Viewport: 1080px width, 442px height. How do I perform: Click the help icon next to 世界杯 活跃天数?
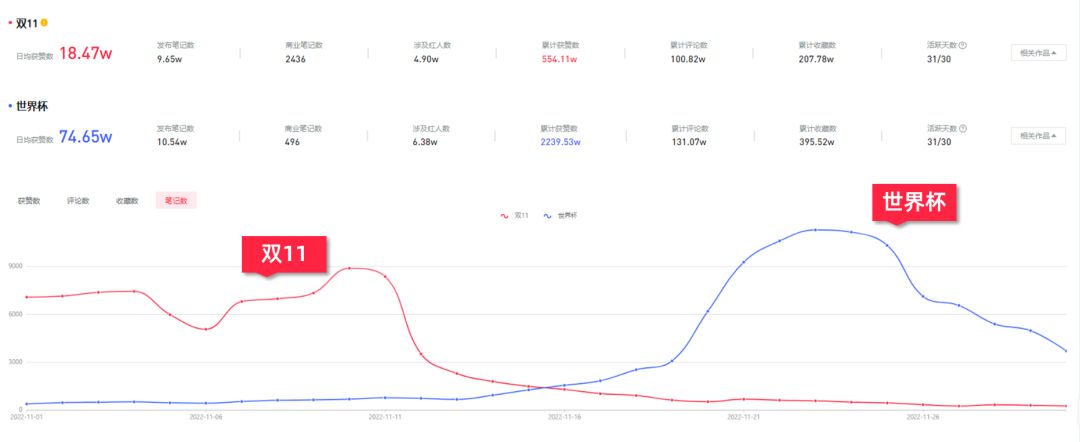click(963, 129)
